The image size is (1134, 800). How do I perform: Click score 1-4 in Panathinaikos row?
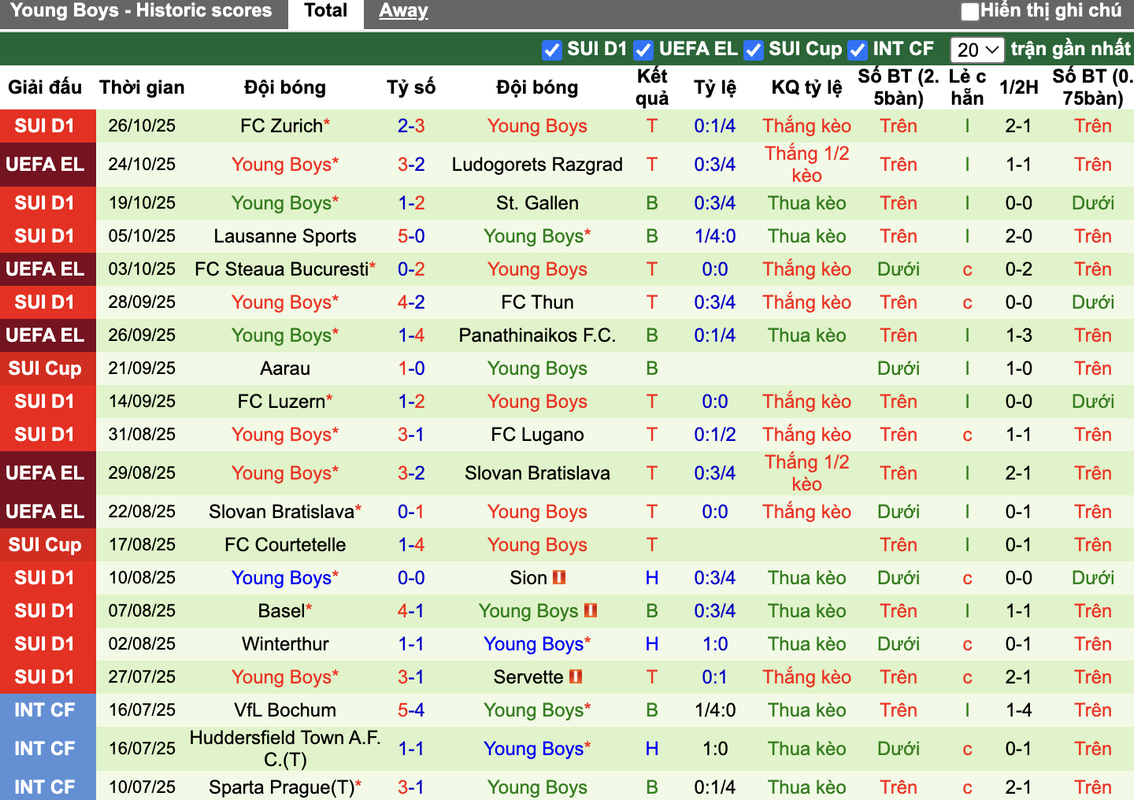tap(411, 335)
